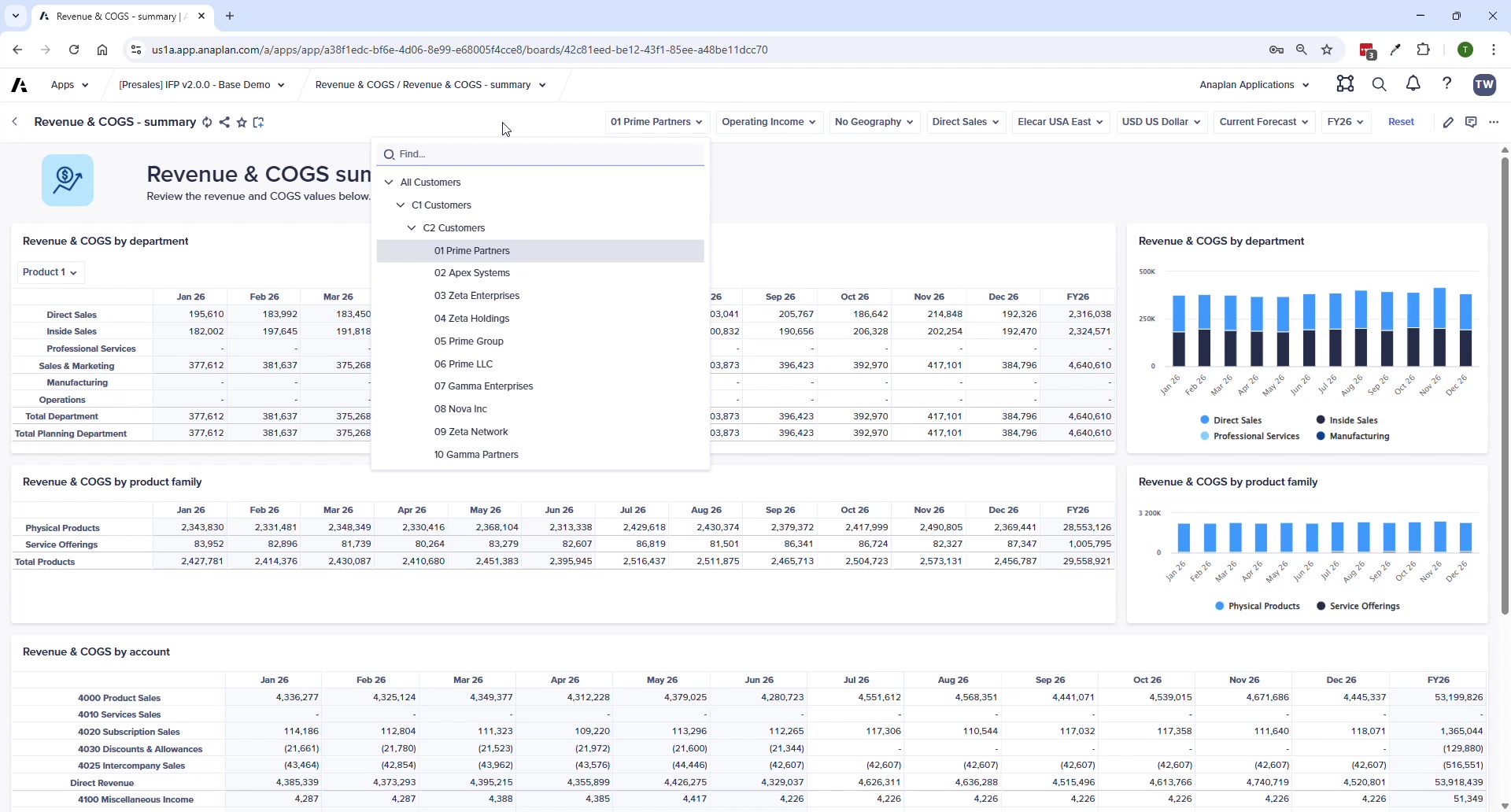Share the Revenue & COGS summary page
This screenshot has width=1511, height=812.
225,123
